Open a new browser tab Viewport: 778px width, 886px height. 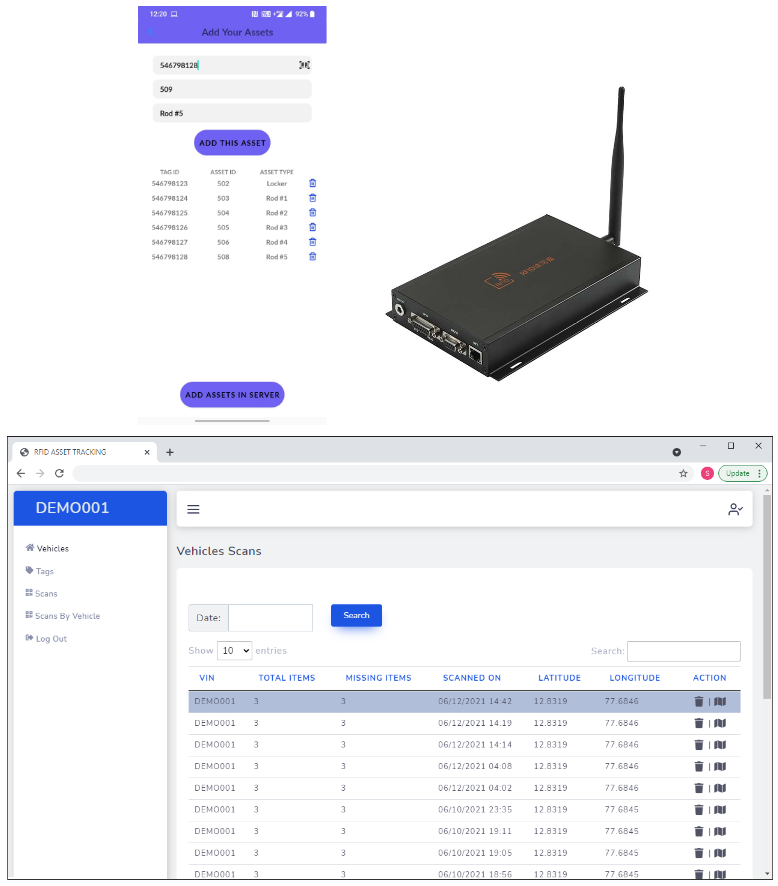(x=170, y=452)
